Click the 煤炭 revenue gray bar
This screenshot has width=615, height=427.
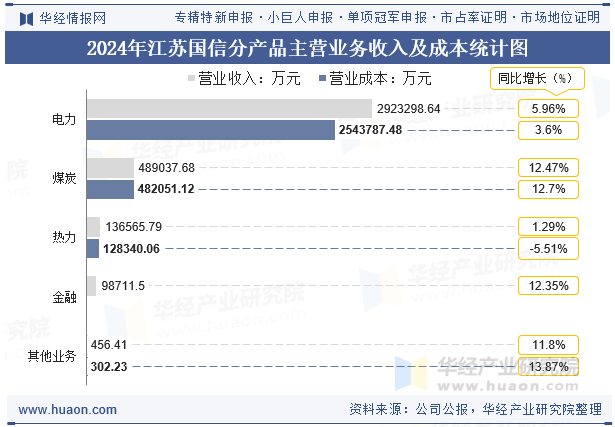point(111,168)
